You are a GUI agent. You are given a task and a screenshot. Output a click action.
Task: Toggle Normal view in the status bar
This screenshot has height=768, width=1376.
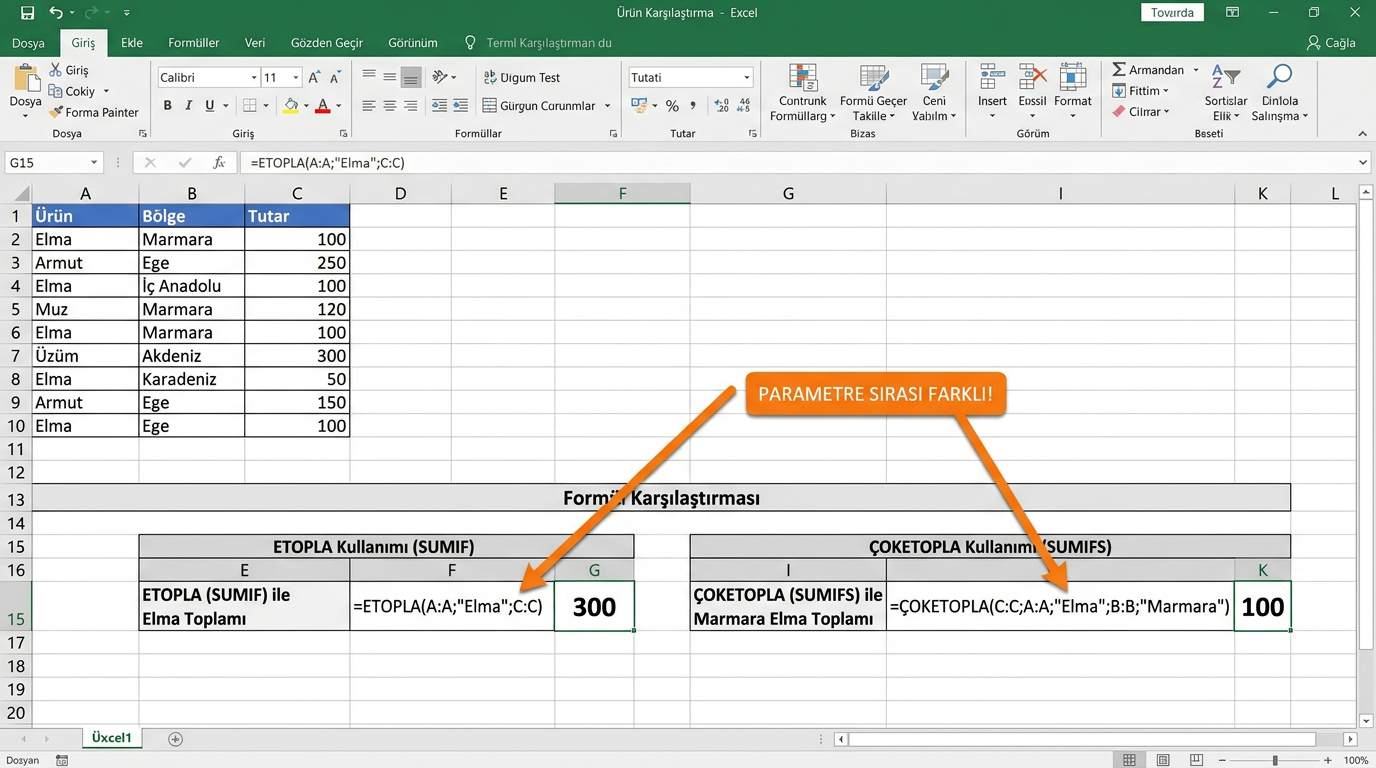click(x=1129, y=761)
